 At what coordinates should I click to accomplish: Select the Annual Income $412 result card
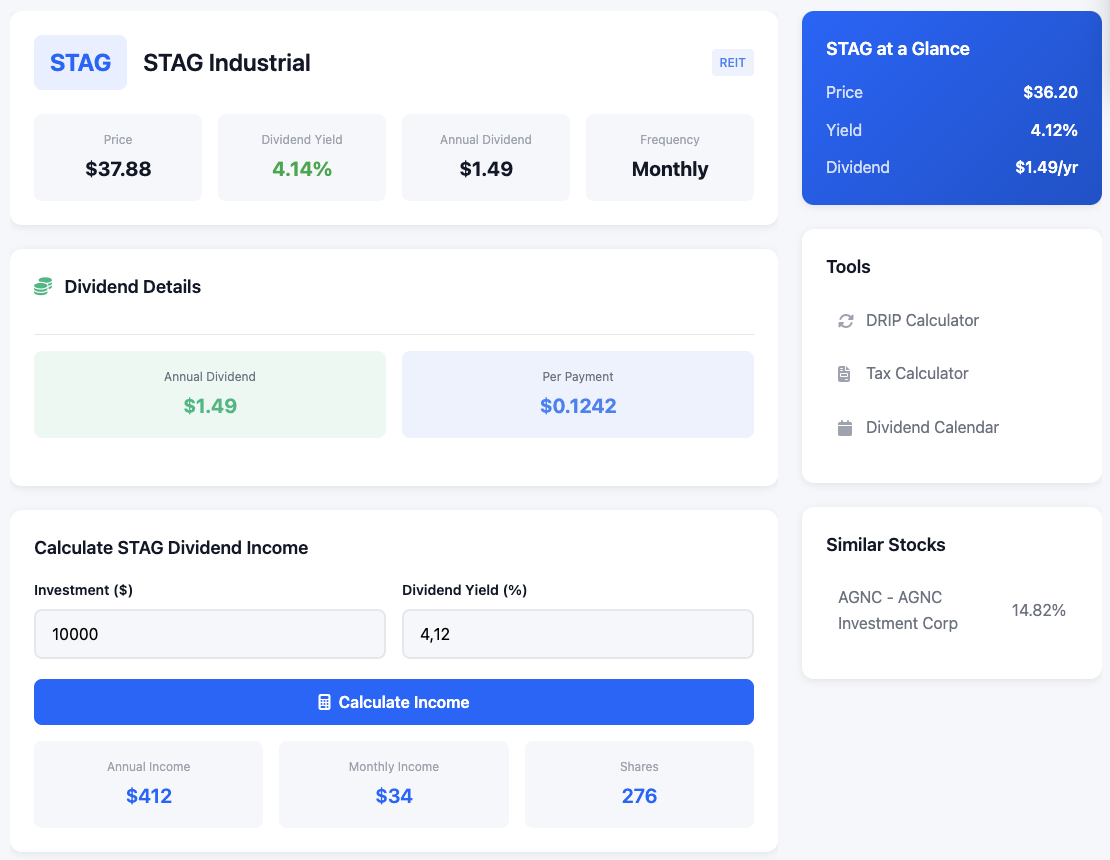[148, 784]
